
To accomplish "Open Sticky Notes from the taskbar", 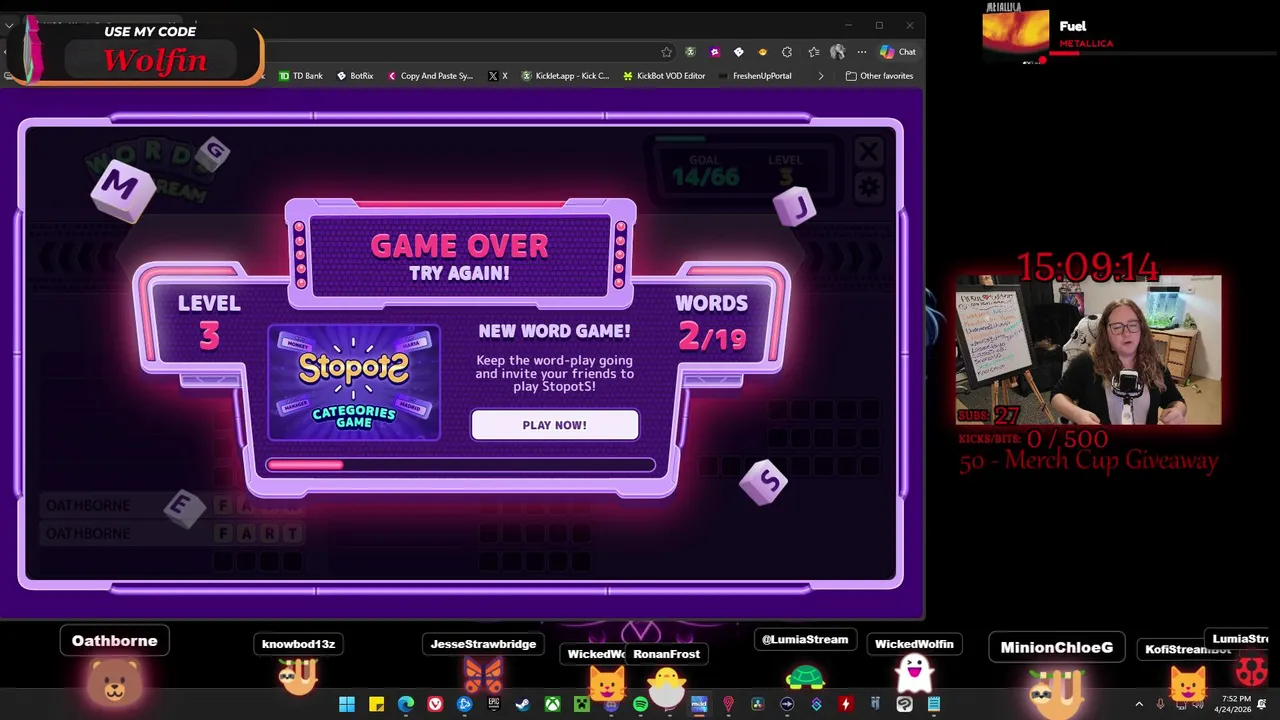I will tap(376, 705).
